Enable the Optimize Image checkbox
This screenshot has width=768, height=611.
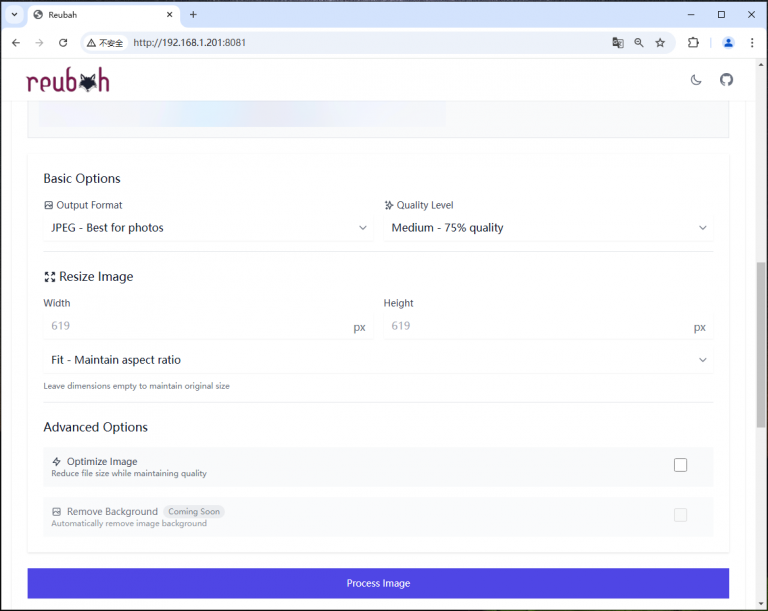680,465
